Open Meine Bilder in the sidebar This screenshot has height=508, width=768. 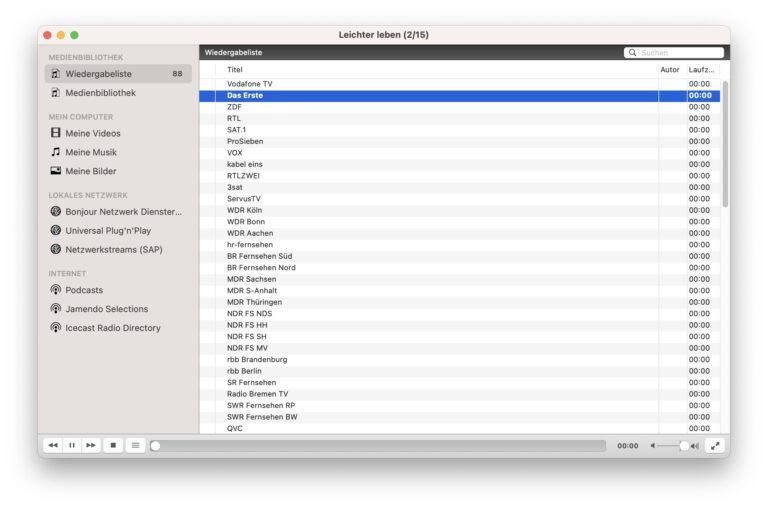(118, 171)
